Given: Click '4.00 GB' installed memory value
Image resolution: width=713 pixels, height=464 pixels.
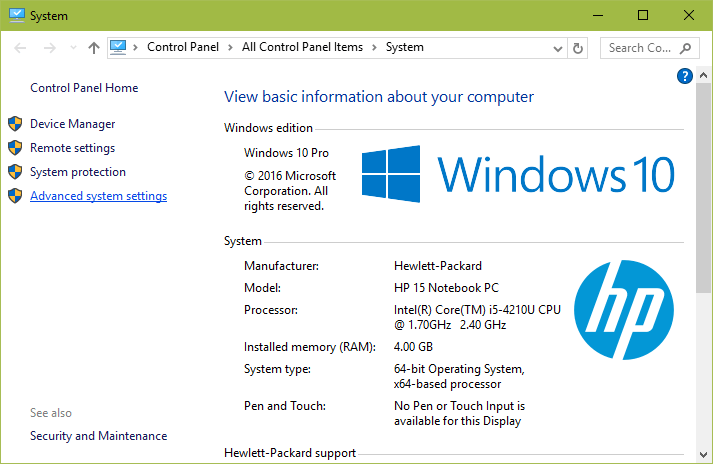Looking at the screenshot, I should 413,347.
